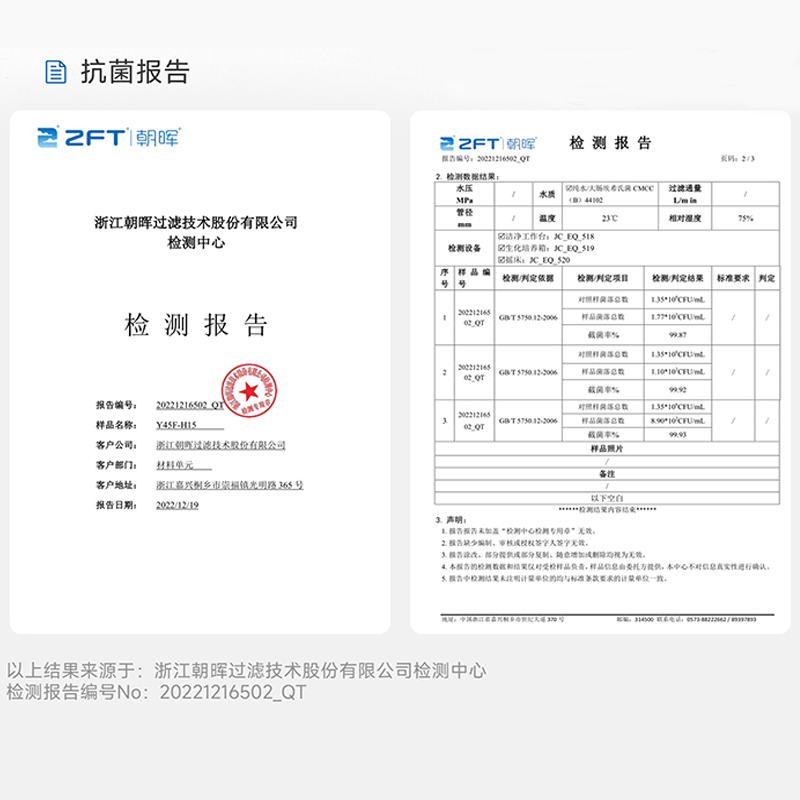Click the underlined customer company name value
Viewport: 800px width, 800px height.
221,445
